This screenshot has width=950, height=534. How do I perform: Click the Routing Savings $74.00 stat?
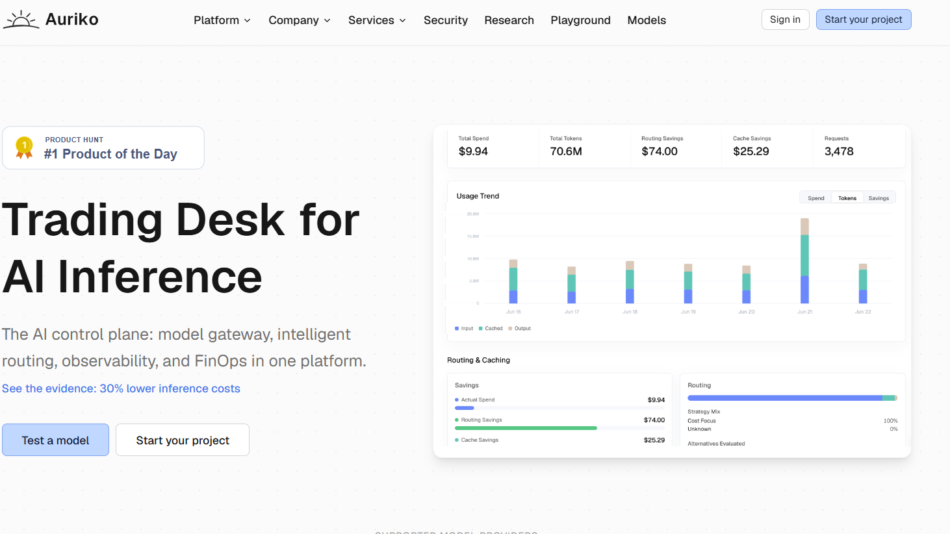pyautogui.click(x=662, y=147)
